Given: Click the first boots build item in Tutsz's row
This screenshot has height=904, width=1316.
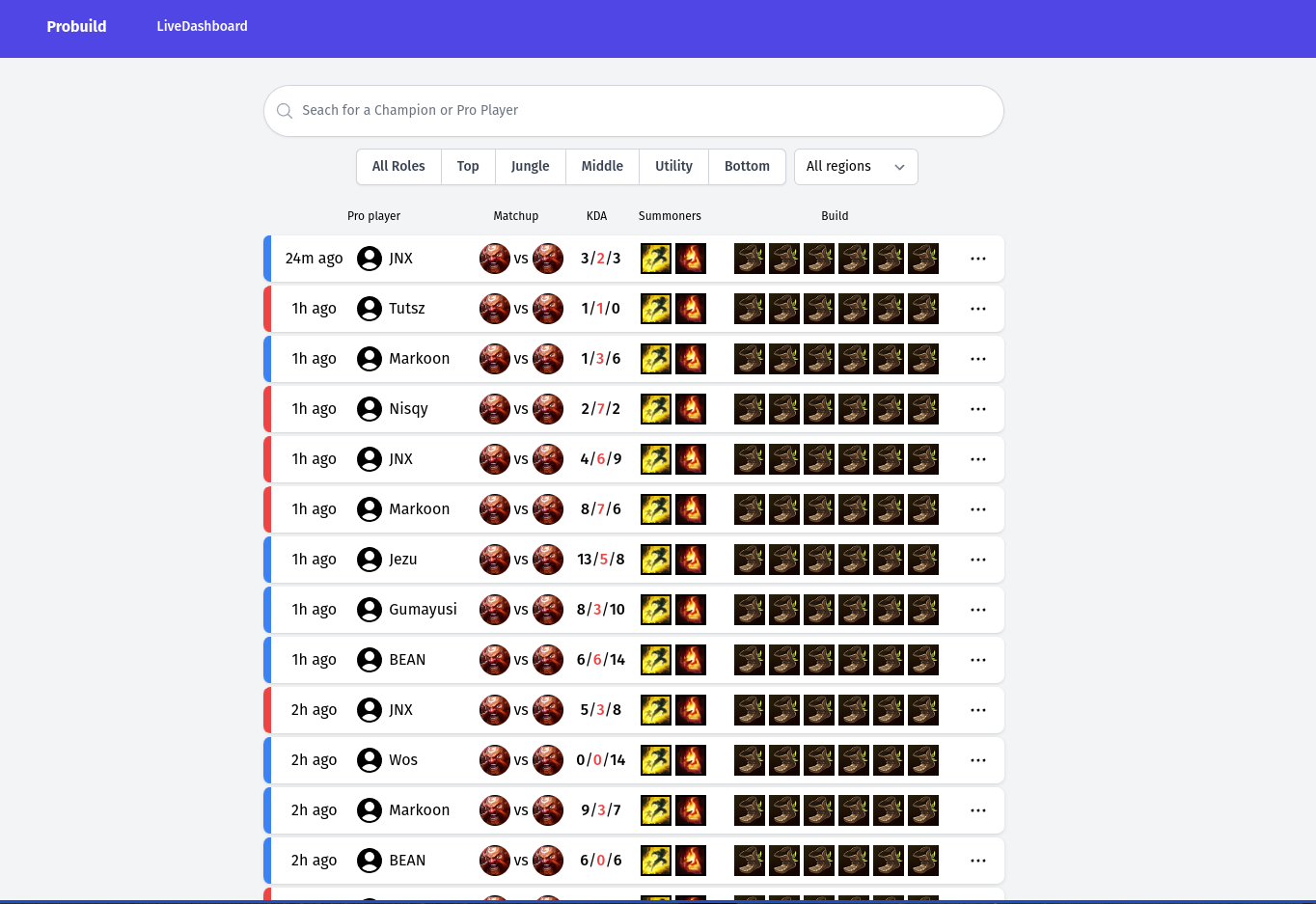Looking at the screenshot, I should 750,309.
